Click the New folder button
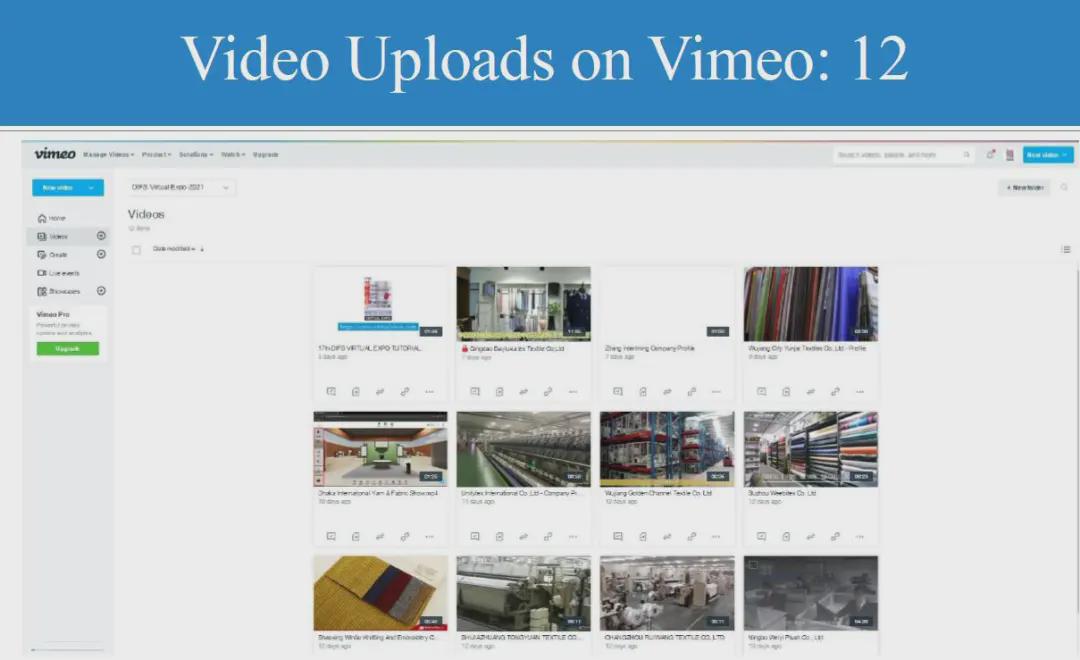The height and width of the screenshot is (660, 1080). coord(1024,187)
